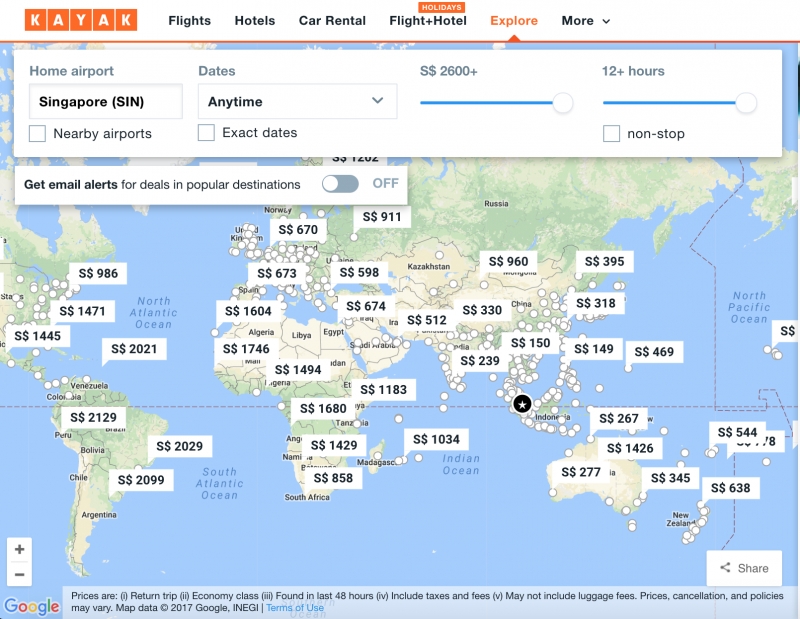Viewport: 800px width, 619px height.
Task: Zoom out of the map
Action: point(19,574)
